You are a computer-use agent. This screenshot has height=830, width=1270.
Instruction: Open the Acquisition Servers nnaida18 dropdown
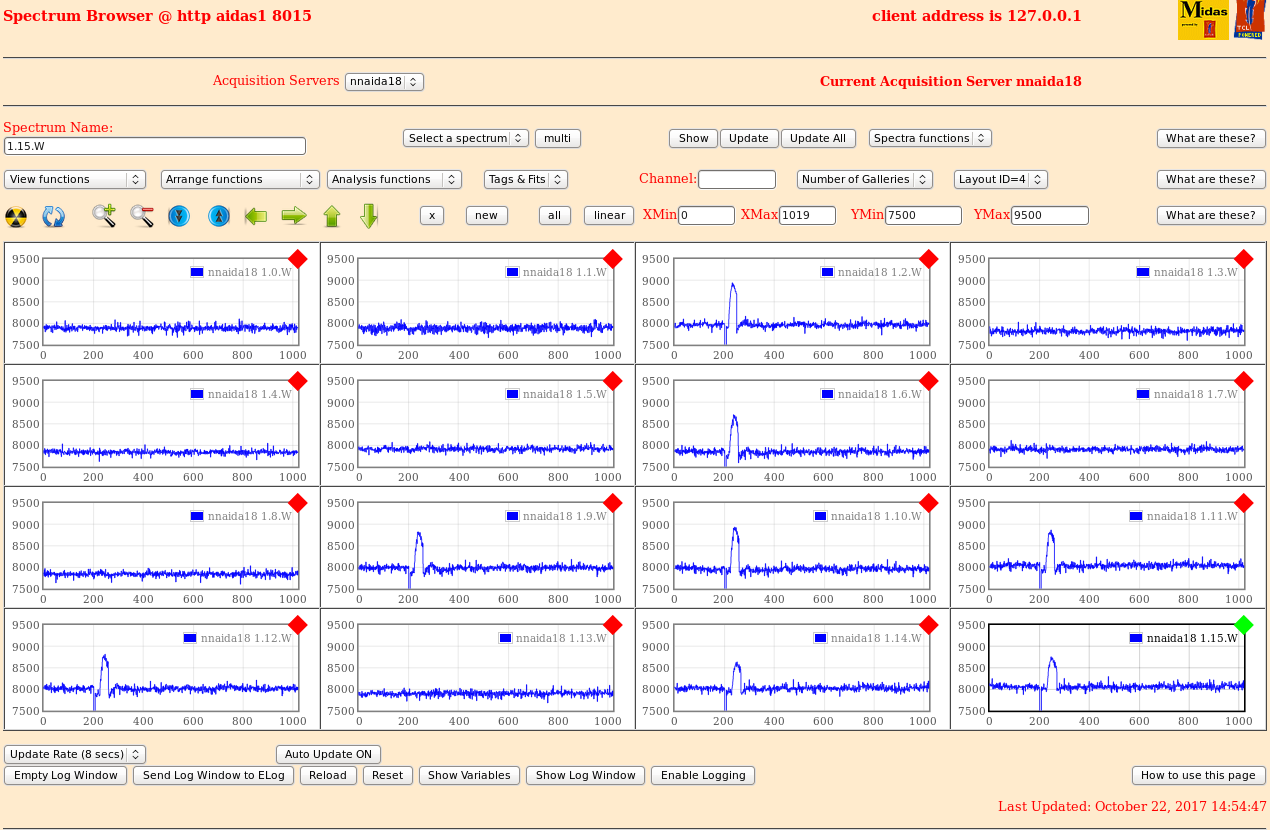pyautogui.click(x=384, y=82)
